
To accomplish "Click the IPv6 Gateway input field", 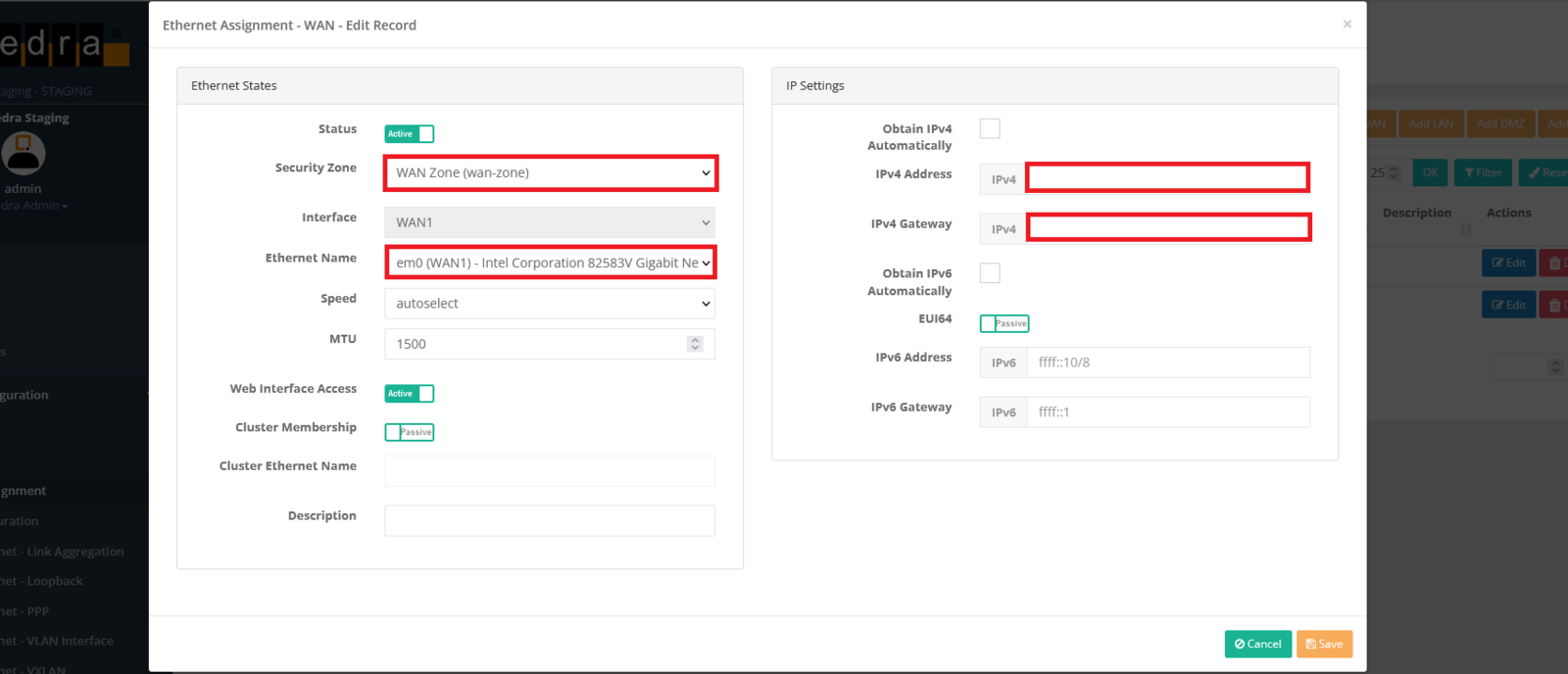I will pyautogui.click(x=1167, y=412).
